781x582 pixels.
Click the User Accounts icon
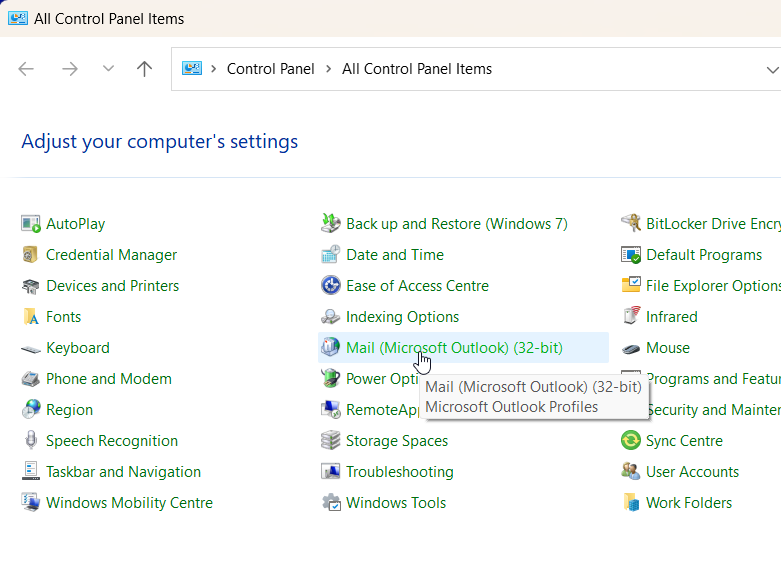pos(631,472)
